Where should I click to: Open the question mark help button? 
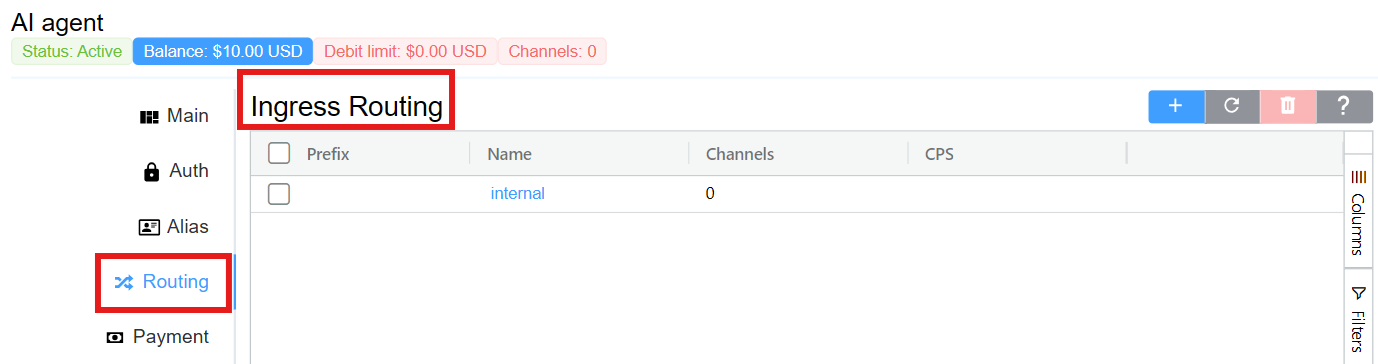[x=1344, y=106]
